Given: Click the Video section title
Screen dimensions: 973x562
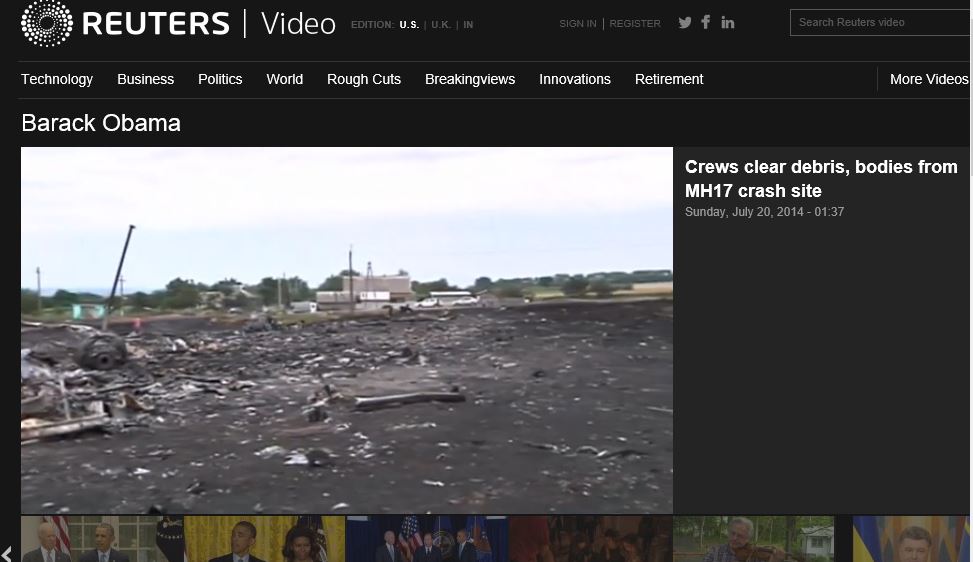Looking at the screenshot, I should [x=298, y=24].
